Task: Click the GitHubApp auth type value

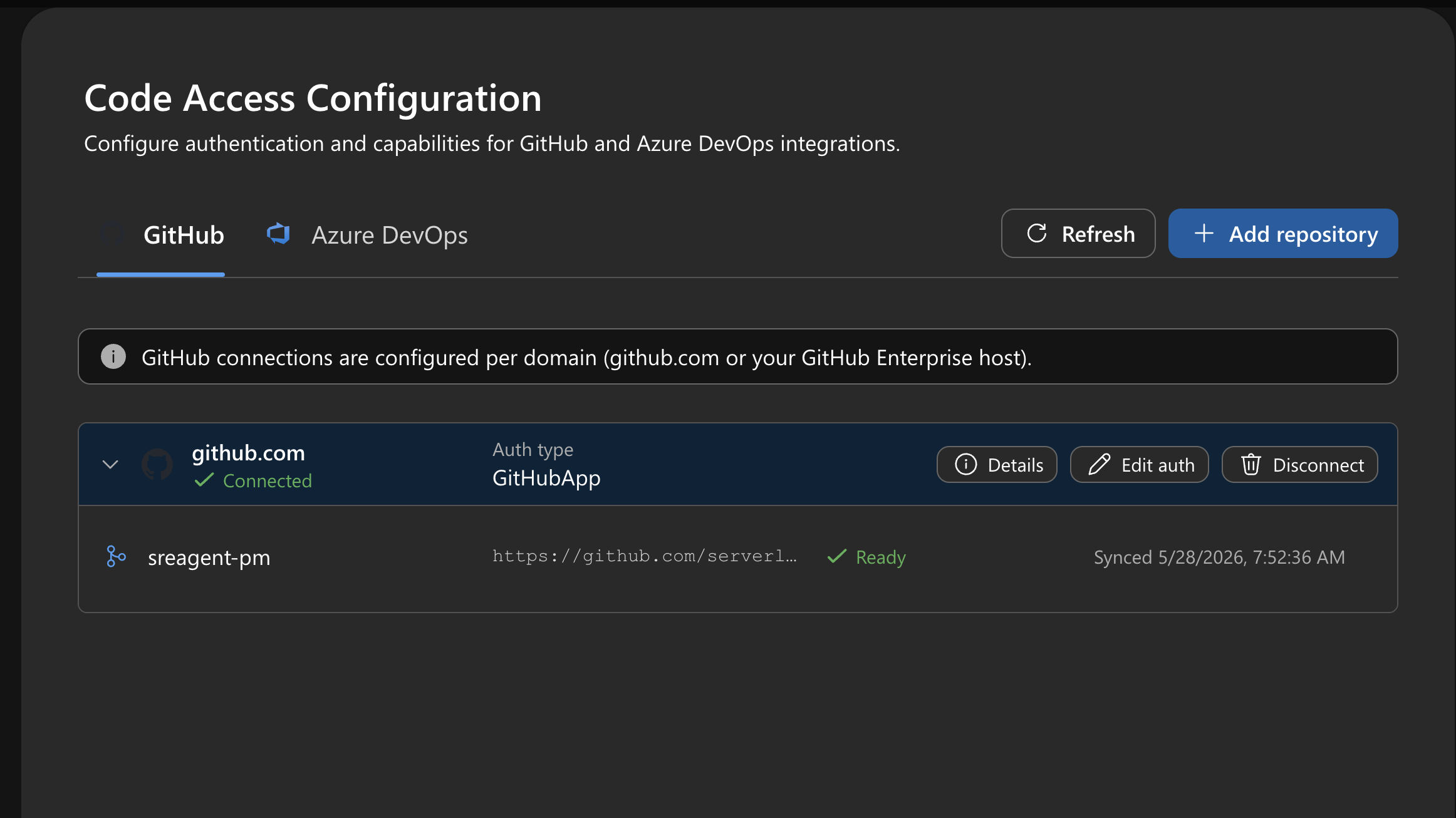Action: point(546,478)
